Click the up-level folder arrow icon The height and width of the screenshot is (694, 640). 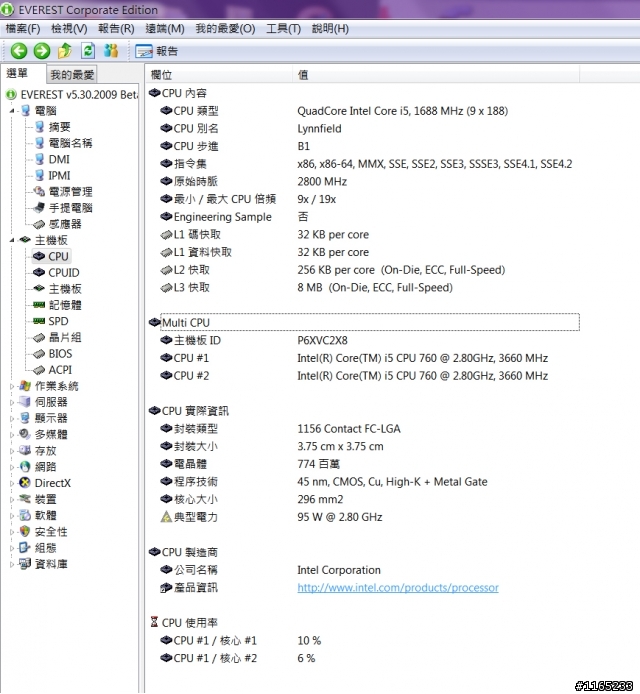pos(65,51)
